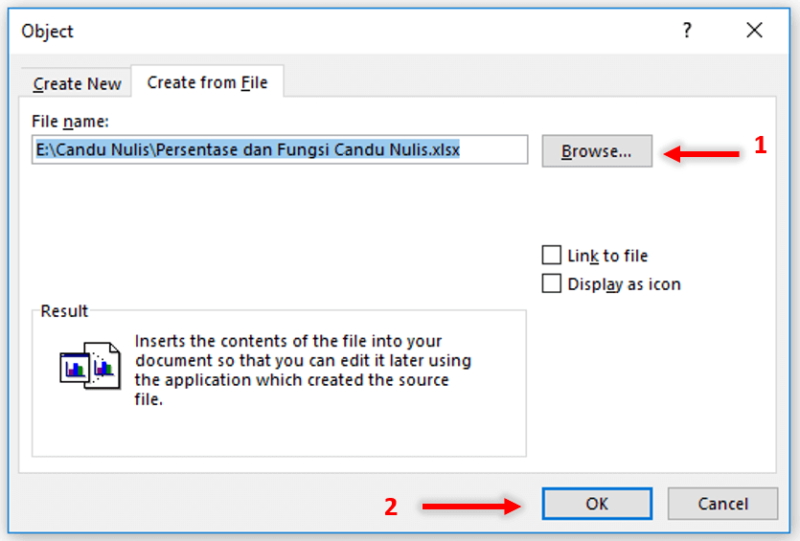Click the File name label

point(70,121)
